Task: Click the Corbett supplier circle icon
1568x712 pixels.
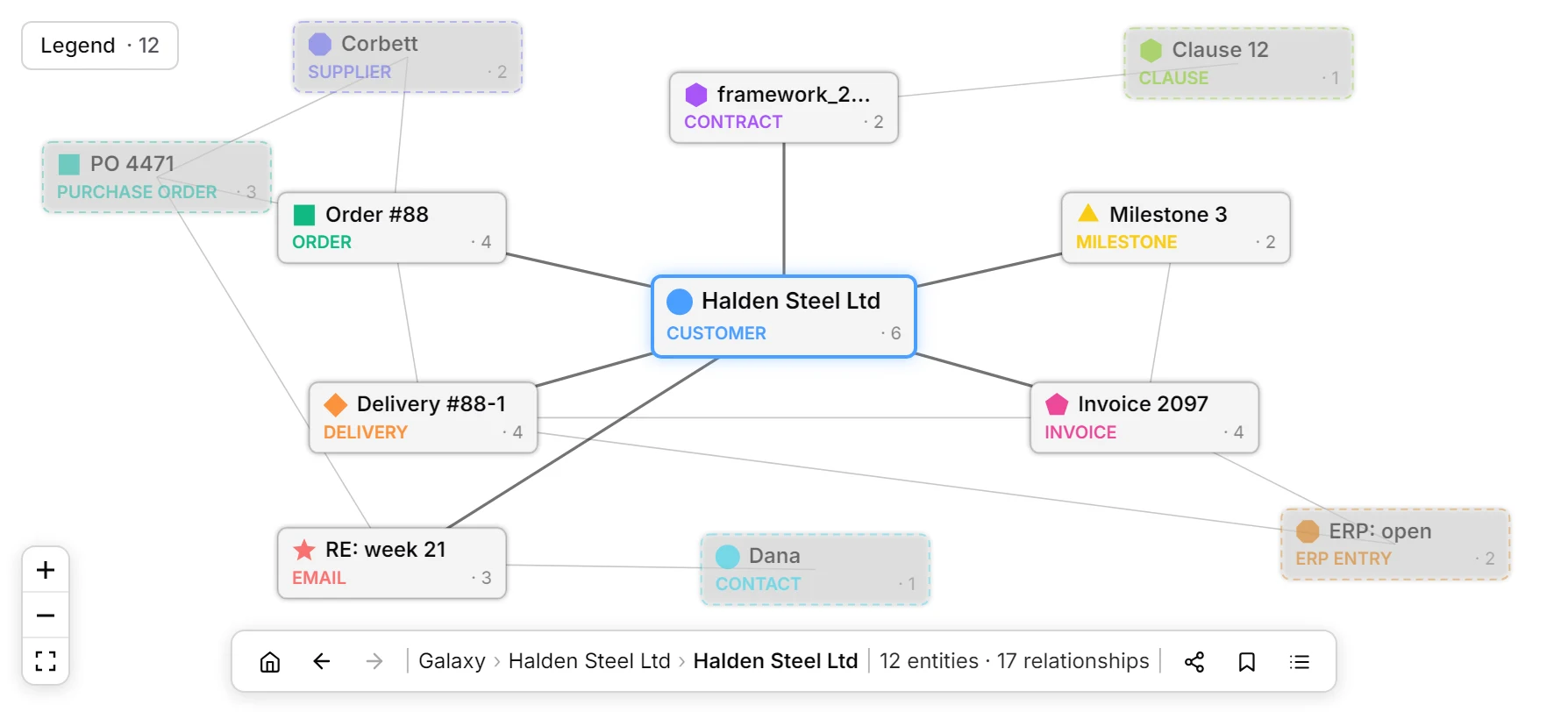Action: click(320, 44)
